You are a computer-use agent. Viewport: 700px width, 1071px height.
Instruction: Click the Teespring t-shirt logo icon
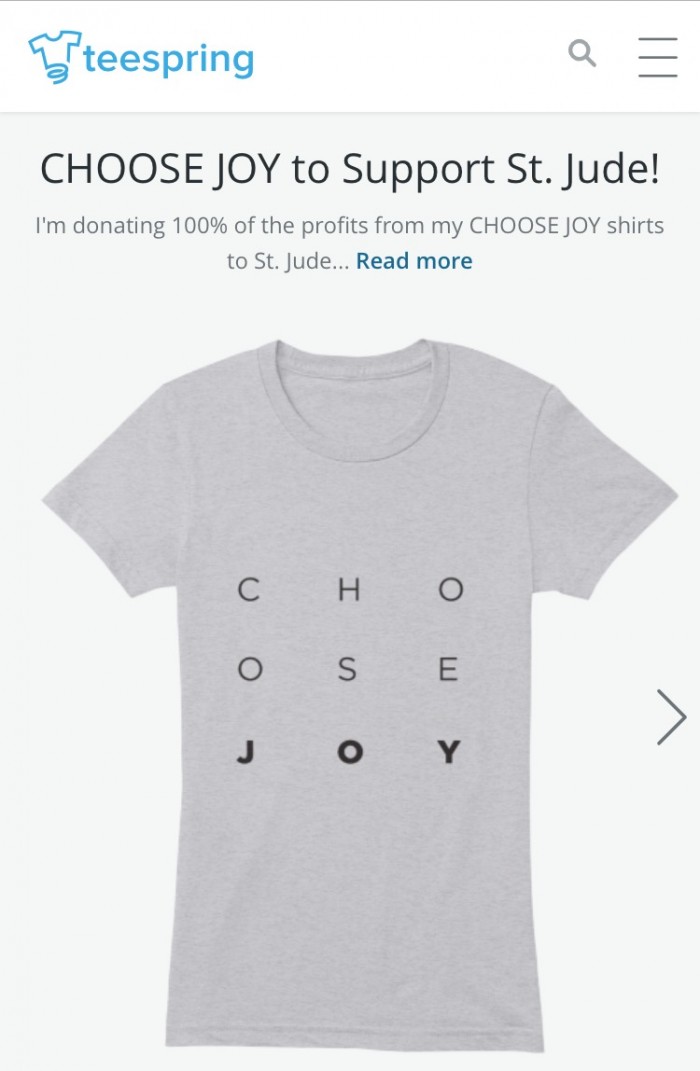54,56
